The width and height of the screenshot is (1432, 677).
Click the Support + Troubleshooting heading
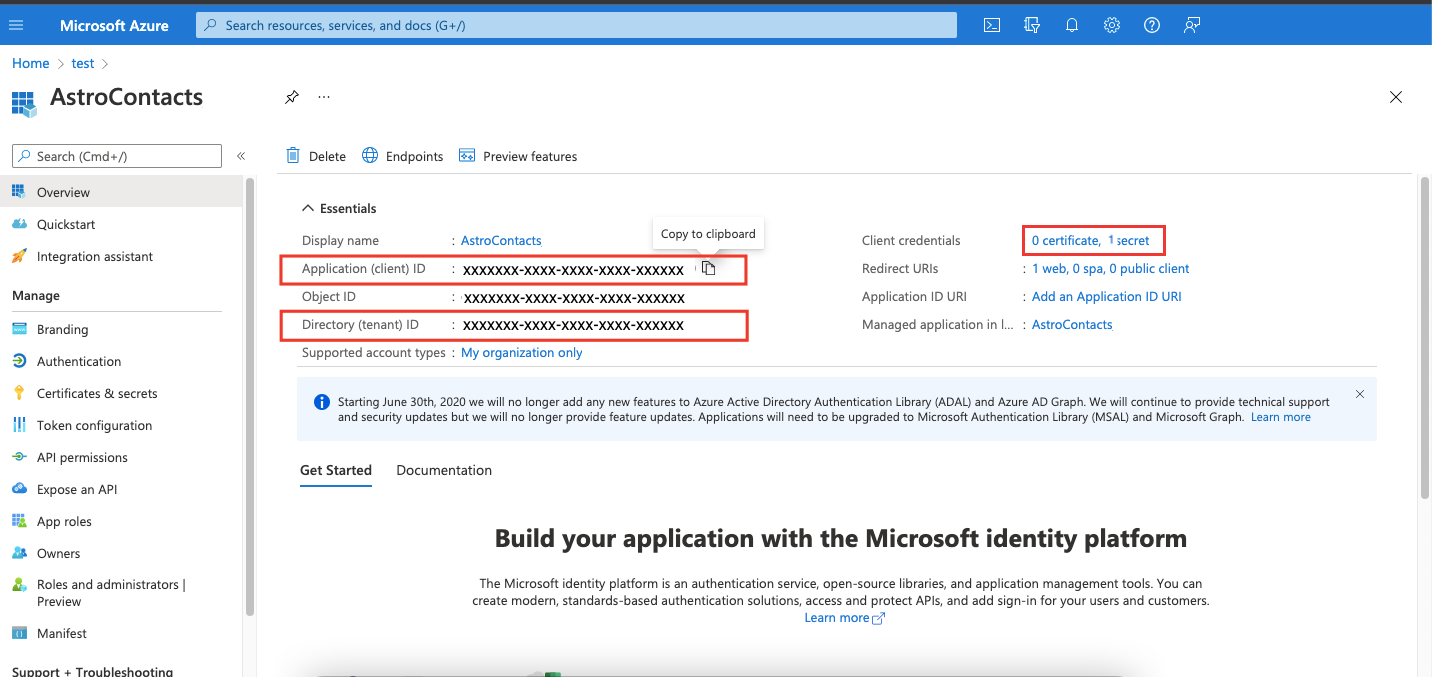click(x=92, y=670)
